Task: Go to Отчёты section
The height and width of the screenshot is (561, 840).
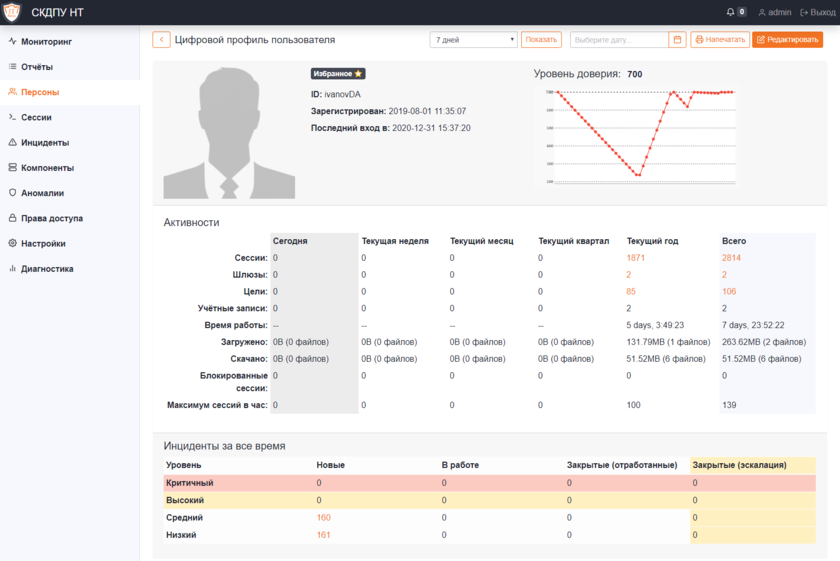Action: click(x=37, y=67)
